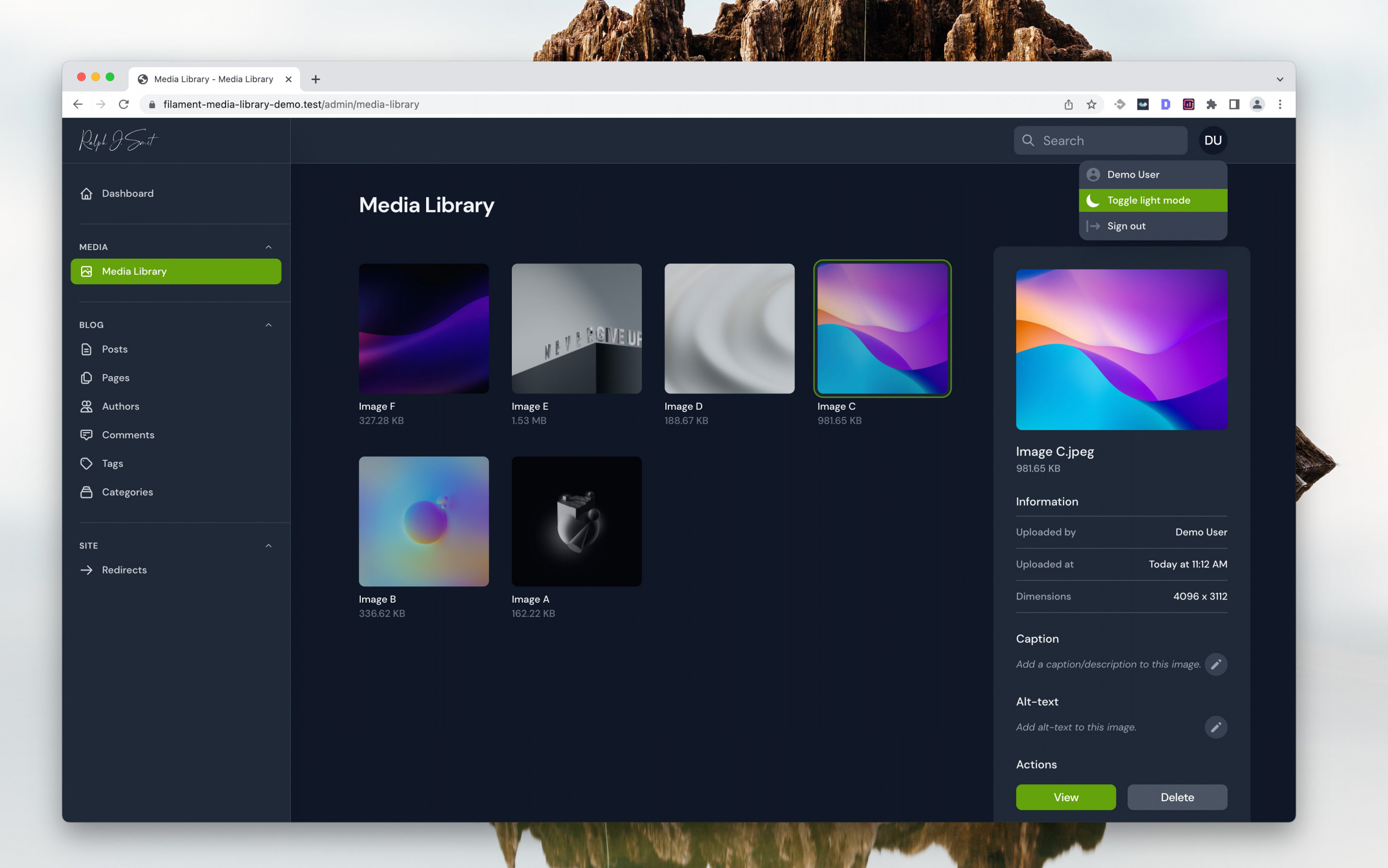Click the 'Image C.jpeg' file name
The image size is (1388, 868).
point(1054,451)
